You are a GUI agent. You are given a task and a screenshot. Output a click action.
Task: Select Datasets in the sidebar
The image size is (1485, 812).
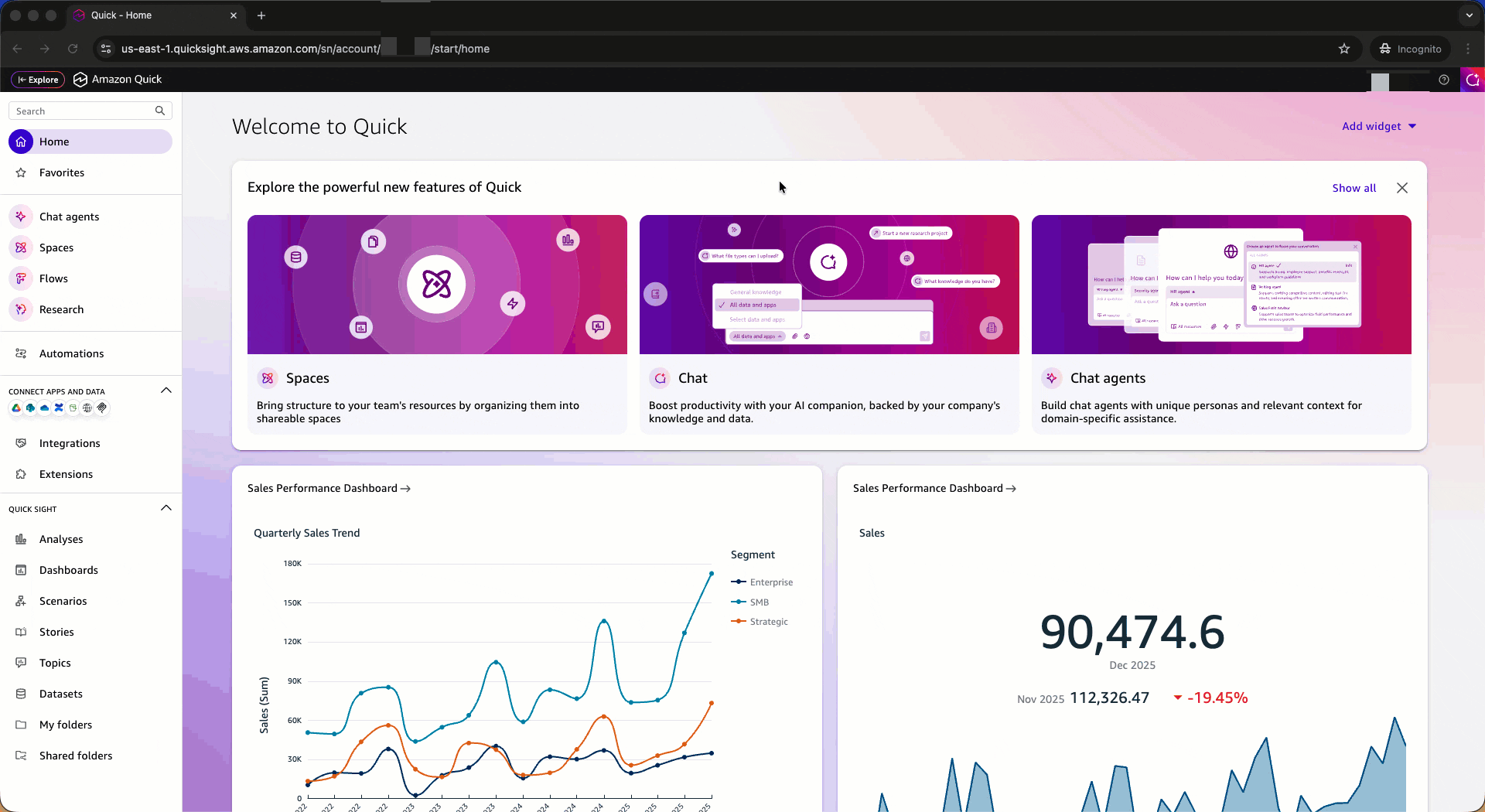(61, 694)
